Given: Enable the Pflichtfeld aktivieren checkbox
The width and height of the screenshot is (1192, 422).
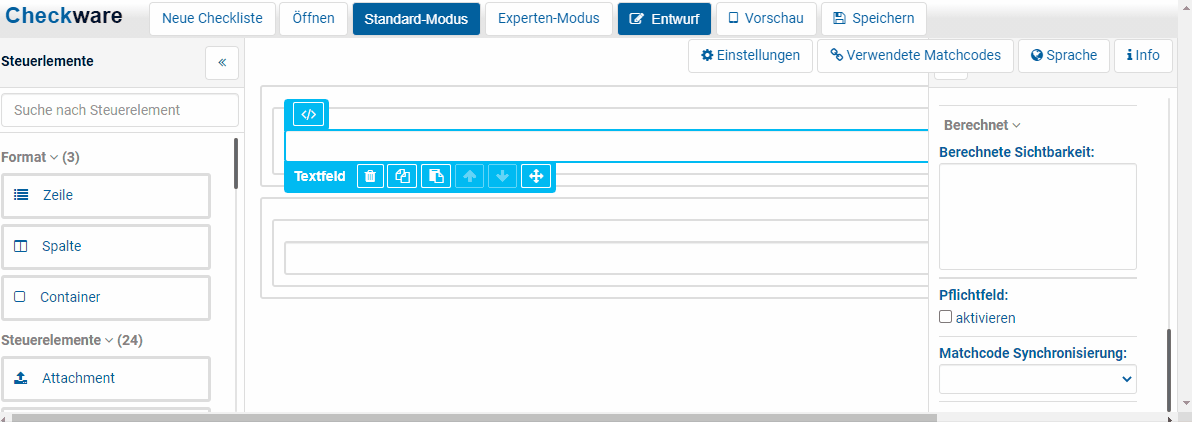Looking at the screenshot, I should tap(946, 317).
